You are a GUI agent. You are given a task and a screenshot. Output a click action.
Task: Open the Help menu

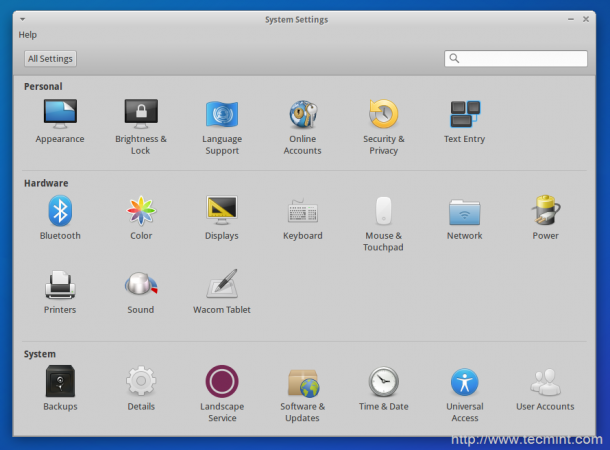[x=27, y=35]
